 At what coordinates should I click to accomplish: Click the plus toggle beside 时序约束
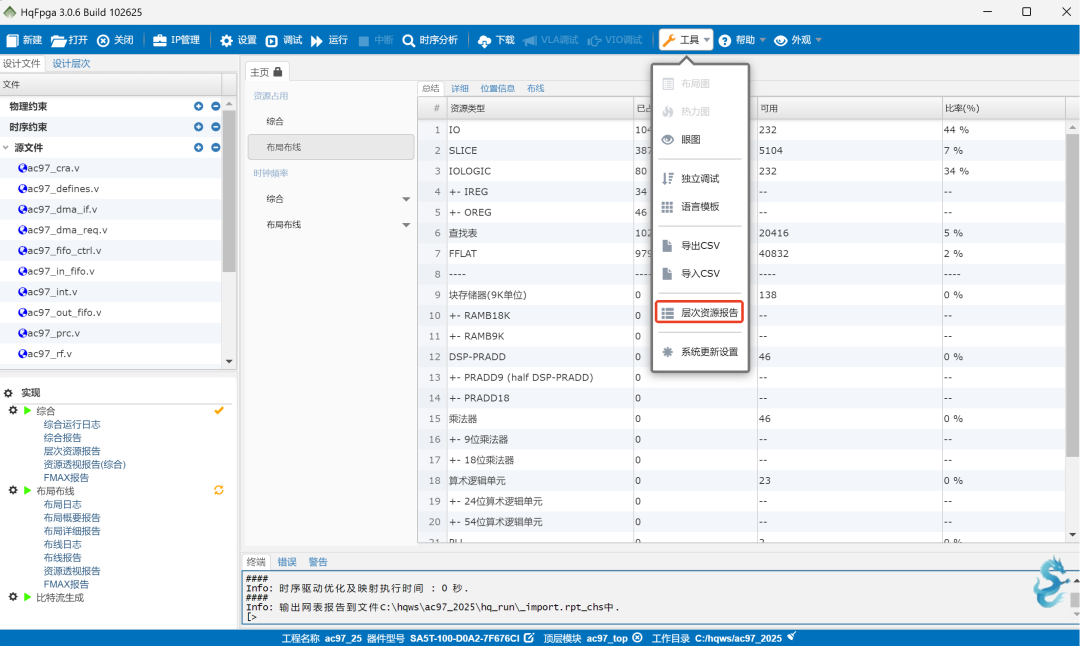198,127
